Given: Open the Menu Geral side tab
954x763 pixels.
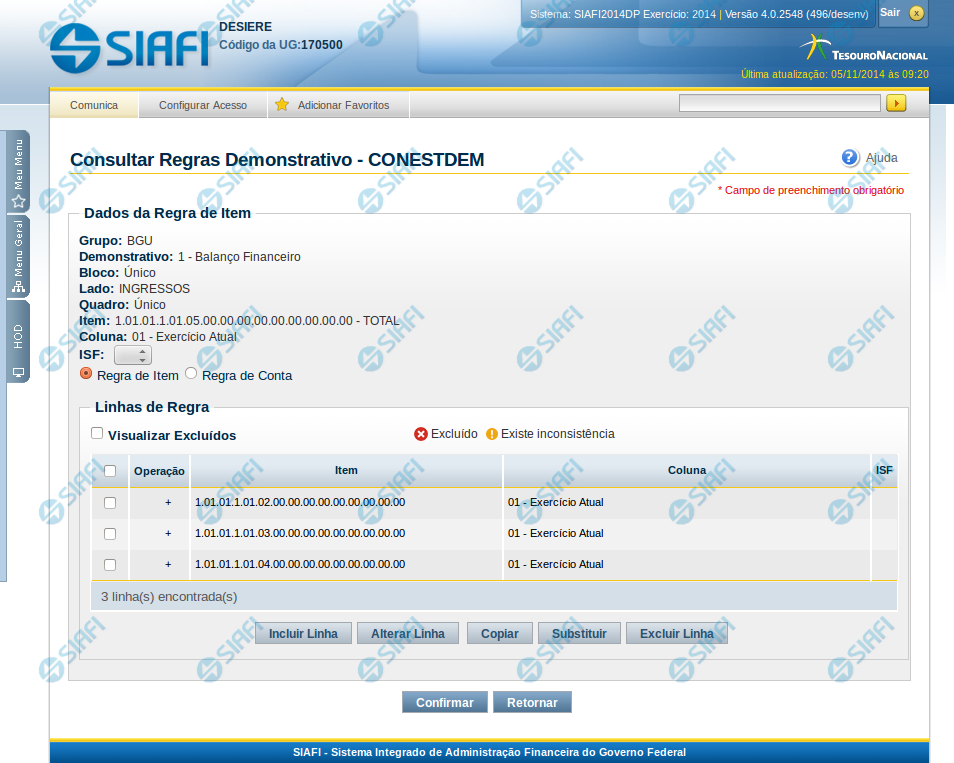Looking at the screenshot, I should coord(18,258).
